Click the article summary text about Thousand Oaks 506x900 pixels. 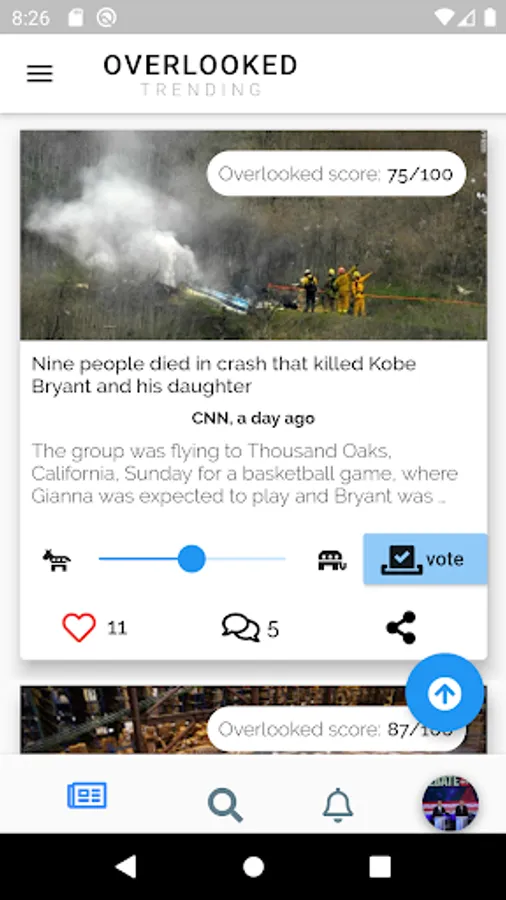(245, 474)
